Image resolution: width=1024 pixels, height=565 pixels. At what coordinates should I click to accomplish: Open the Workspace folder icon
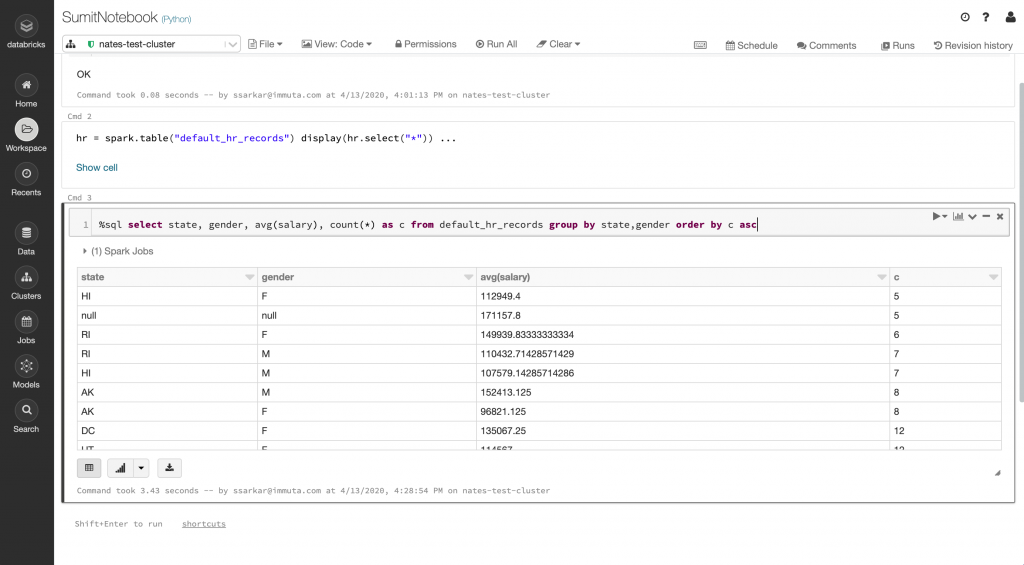pyautogui.click(x=26, y=129)
